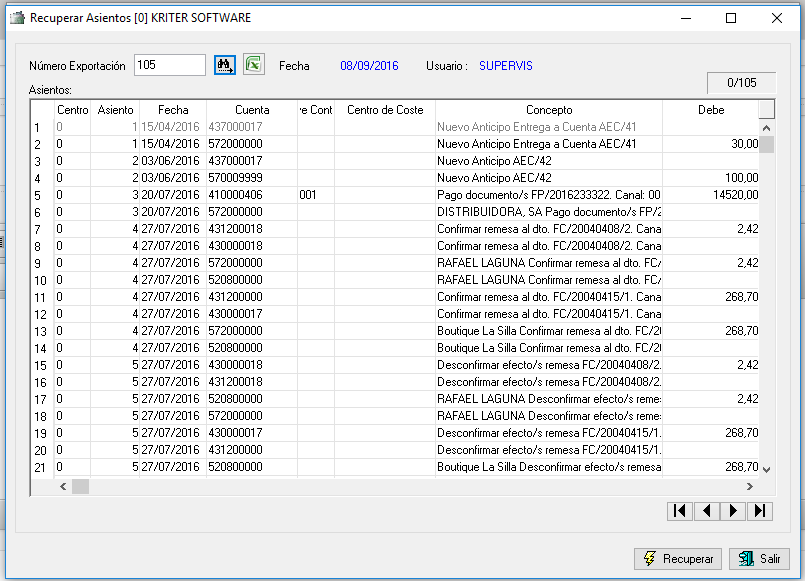805x581 pixels.
Task: Click the Número Exportación label
Action: coord(77,66)
